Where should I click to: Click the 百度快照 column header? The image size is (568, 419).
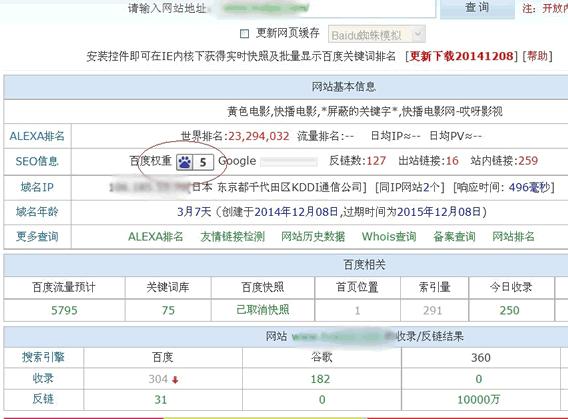(263, 287)
